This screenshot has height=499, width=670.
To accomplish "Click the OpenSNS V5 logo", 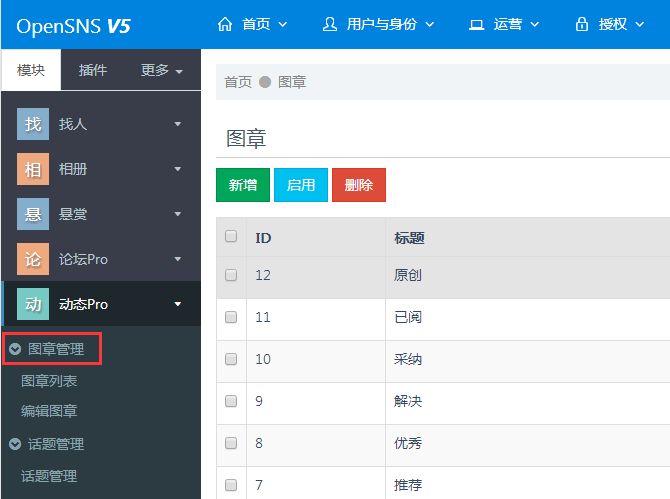I will pos(73,26).
